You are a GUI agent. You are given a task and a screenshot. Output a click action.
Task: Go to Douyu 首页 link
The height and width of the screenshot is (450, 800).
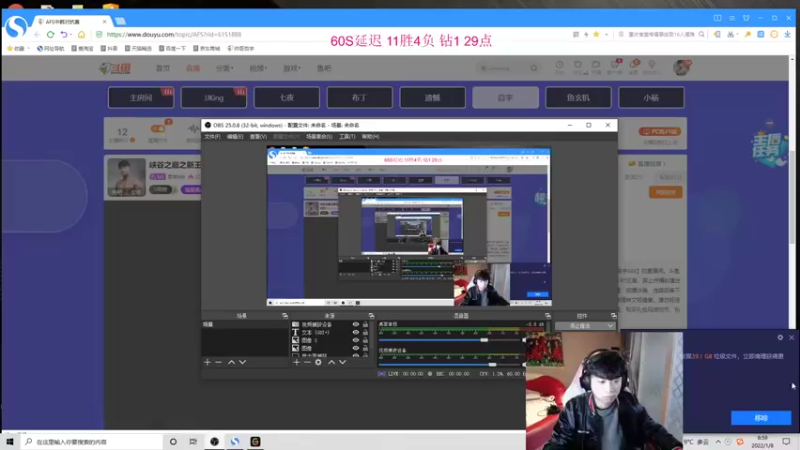[163, 68]
